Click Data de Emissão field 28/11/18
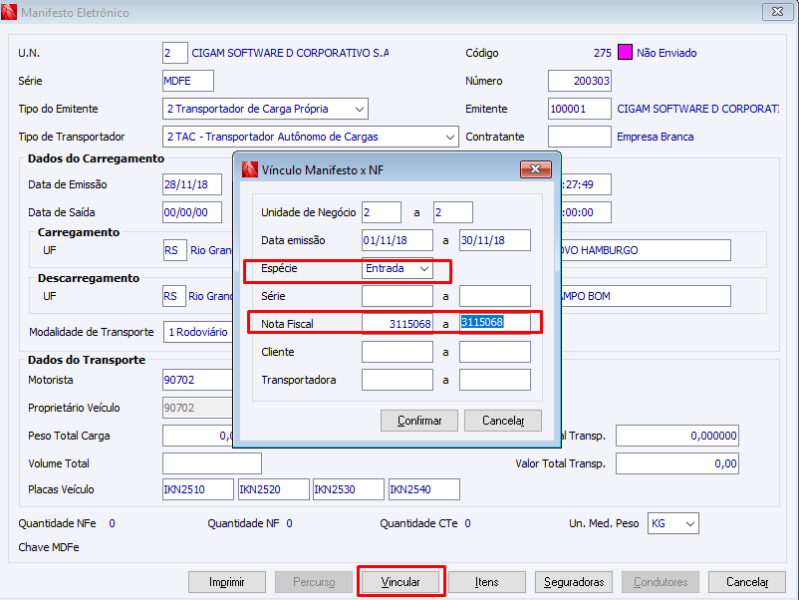 click(x=192, y=185)
